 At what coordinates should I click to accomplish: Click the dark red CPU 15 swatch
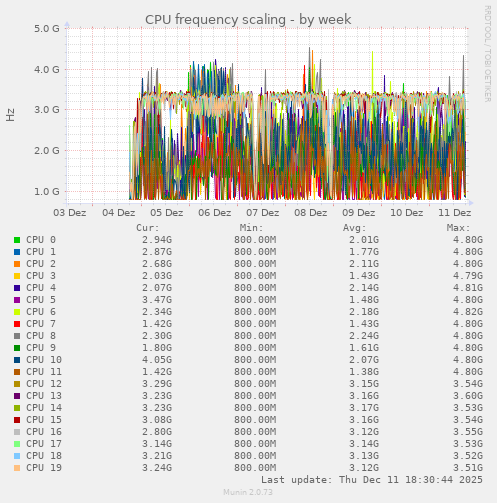click(x=17, y=420)
